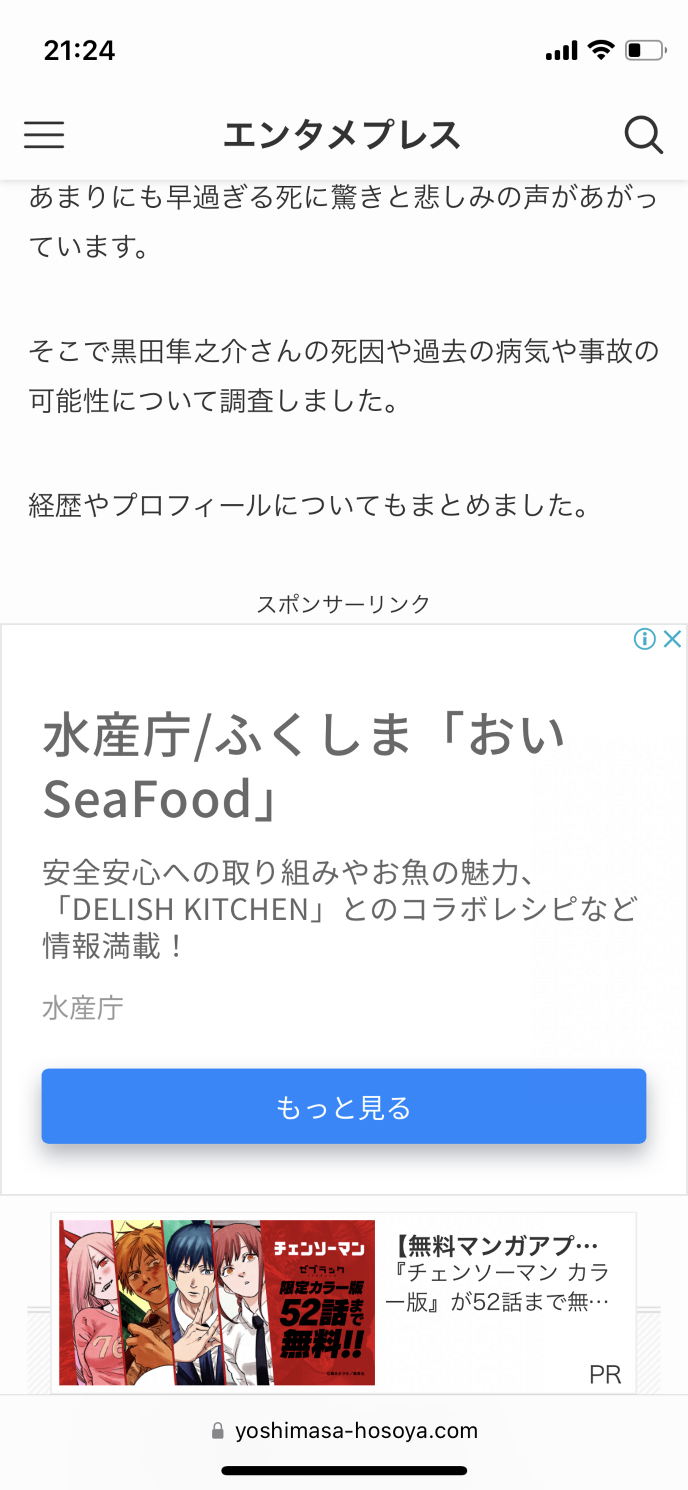Open the hamburger navigation menu
The image size is (688, 1490).
(44, 135)
